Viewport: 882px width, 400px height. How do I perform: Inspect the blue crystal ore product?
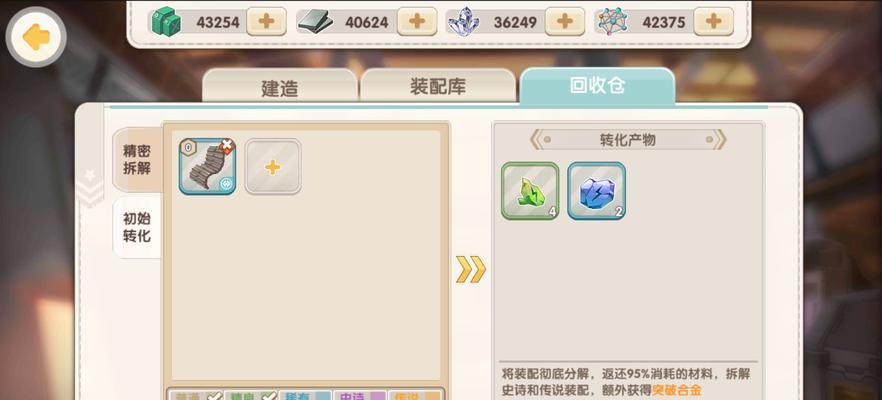tap(596, 191)
